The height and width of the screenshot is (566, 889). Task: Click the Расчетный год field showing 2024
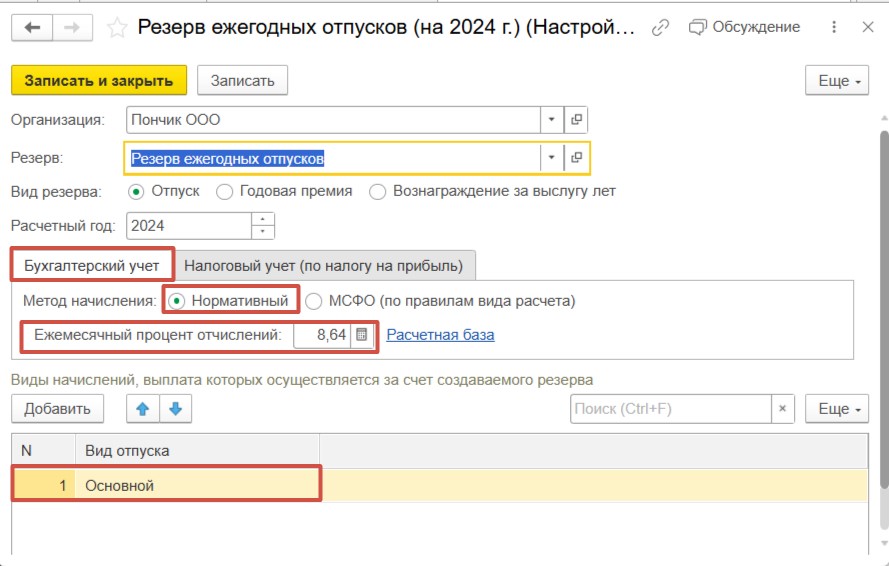coord(189,226)
